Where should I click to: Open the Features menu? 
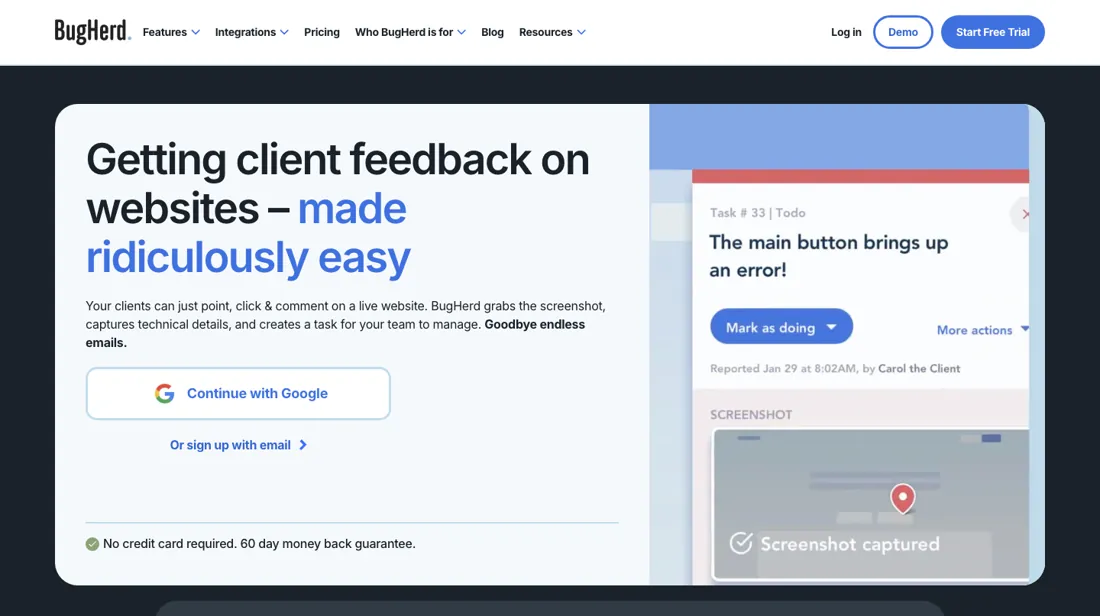click(171, 32)
